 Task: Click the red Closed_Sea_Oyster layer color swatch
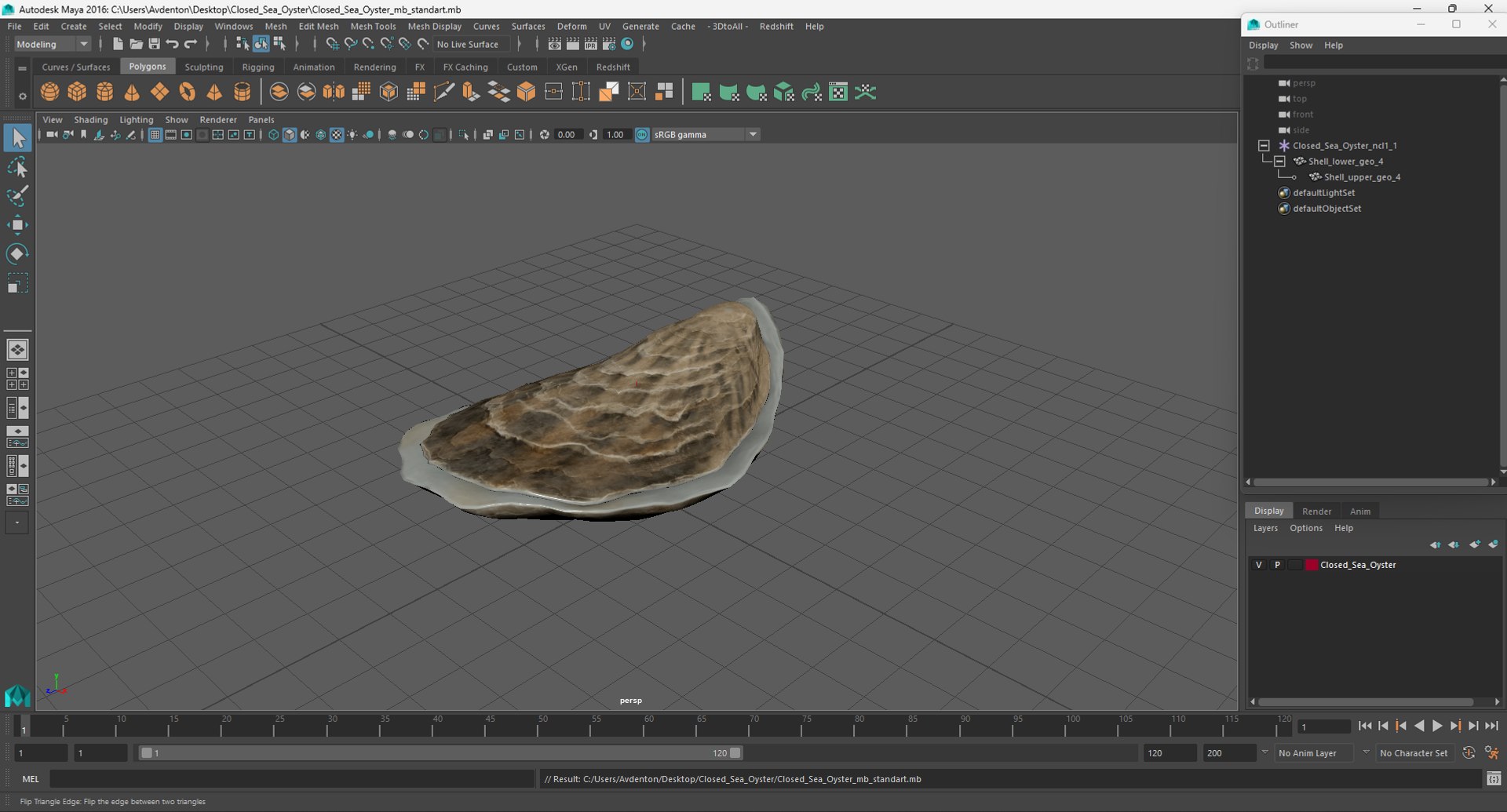click(x=1312, y=565)
